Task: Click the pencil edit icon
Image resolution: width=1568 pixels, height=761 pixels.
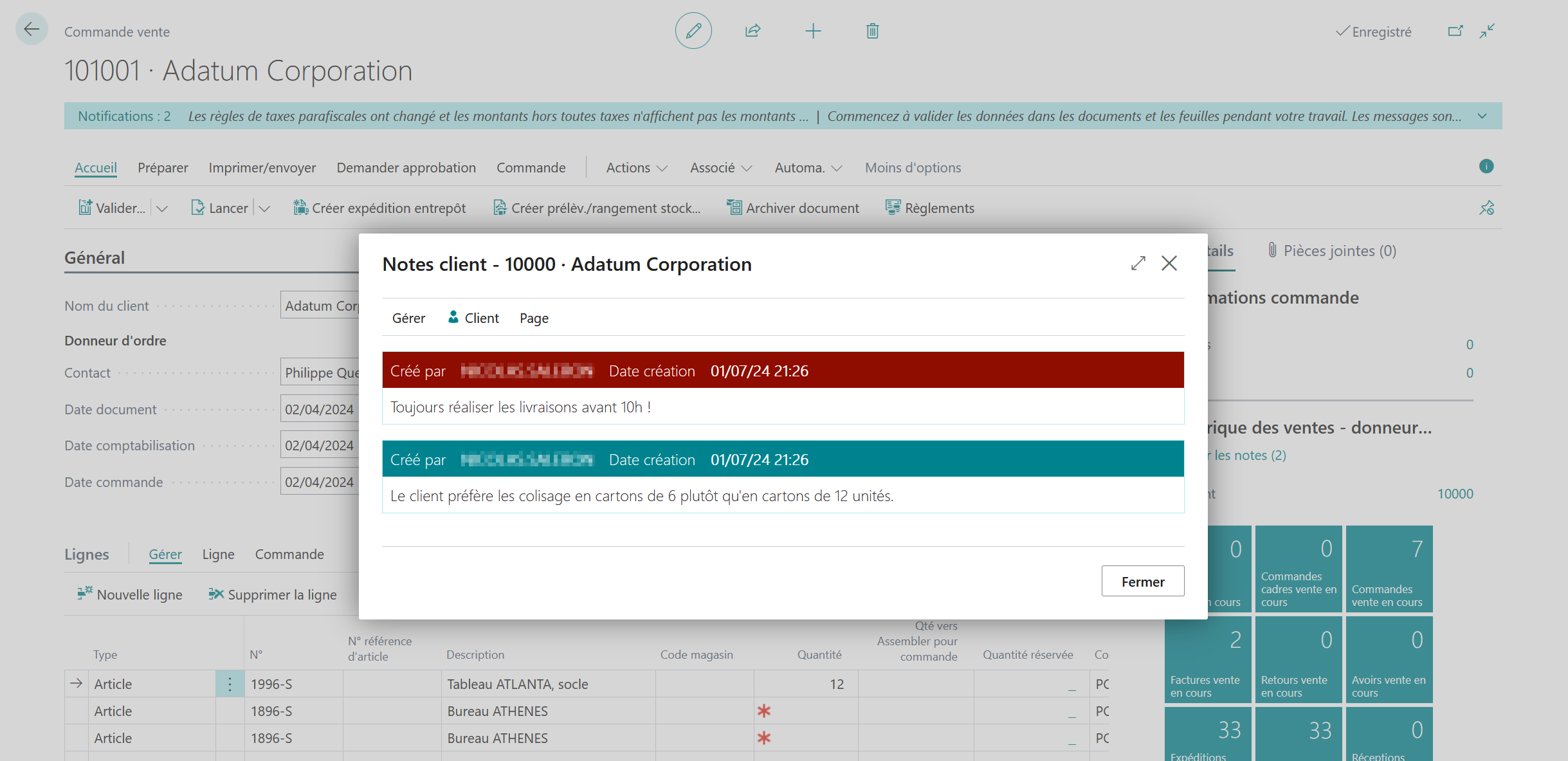Action: pyautogui.click(x=693, y=31)
